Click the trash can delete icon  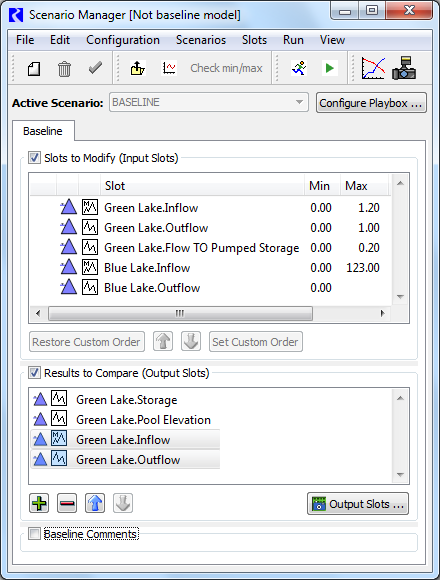point(64,69)
